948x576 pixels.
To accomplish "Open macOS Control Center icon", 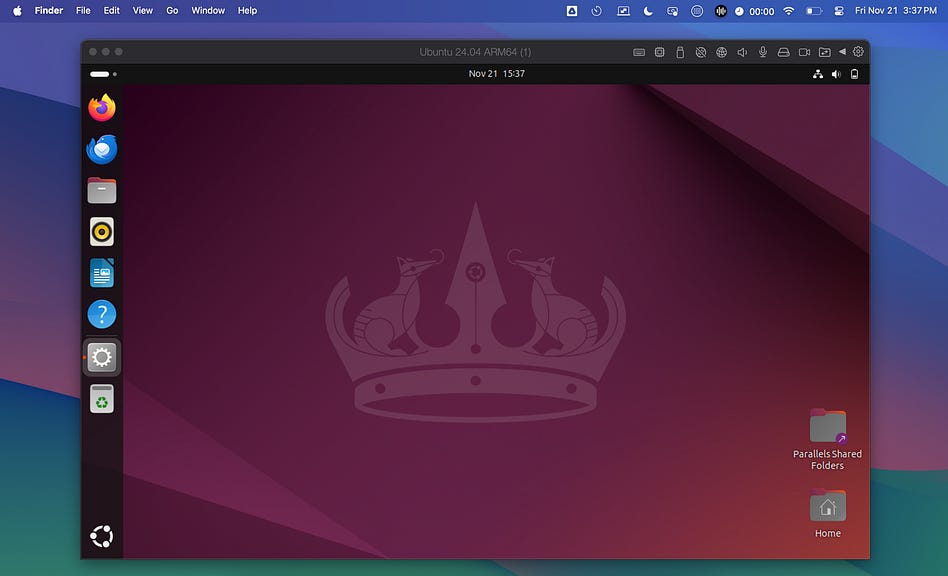I will coord(839,11).
